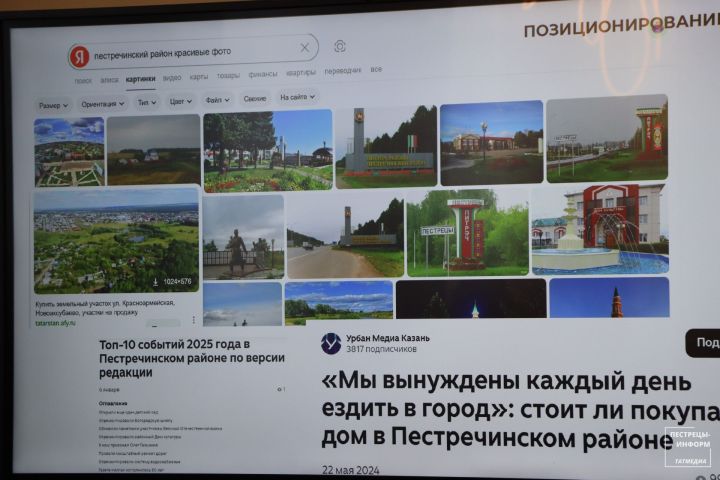Open the fountain and red arch thumbnail
This screenshot has width=720, height=480.
(600, 230)
